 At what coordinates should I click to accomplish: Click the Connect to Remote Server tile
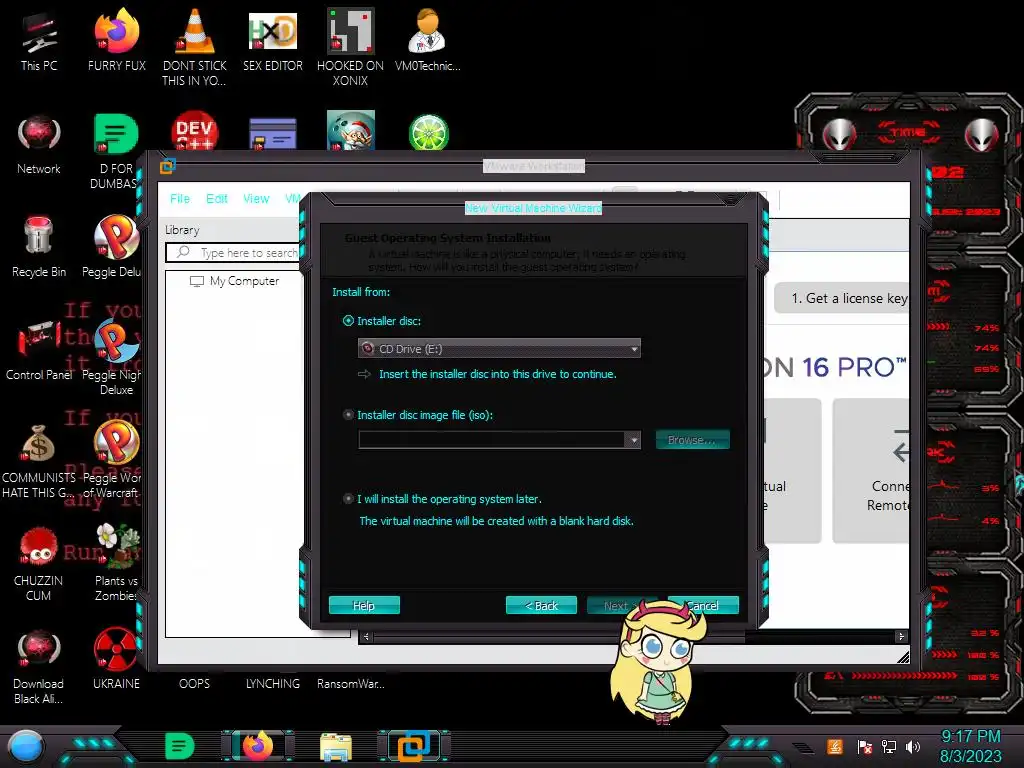tap(871, 470)
